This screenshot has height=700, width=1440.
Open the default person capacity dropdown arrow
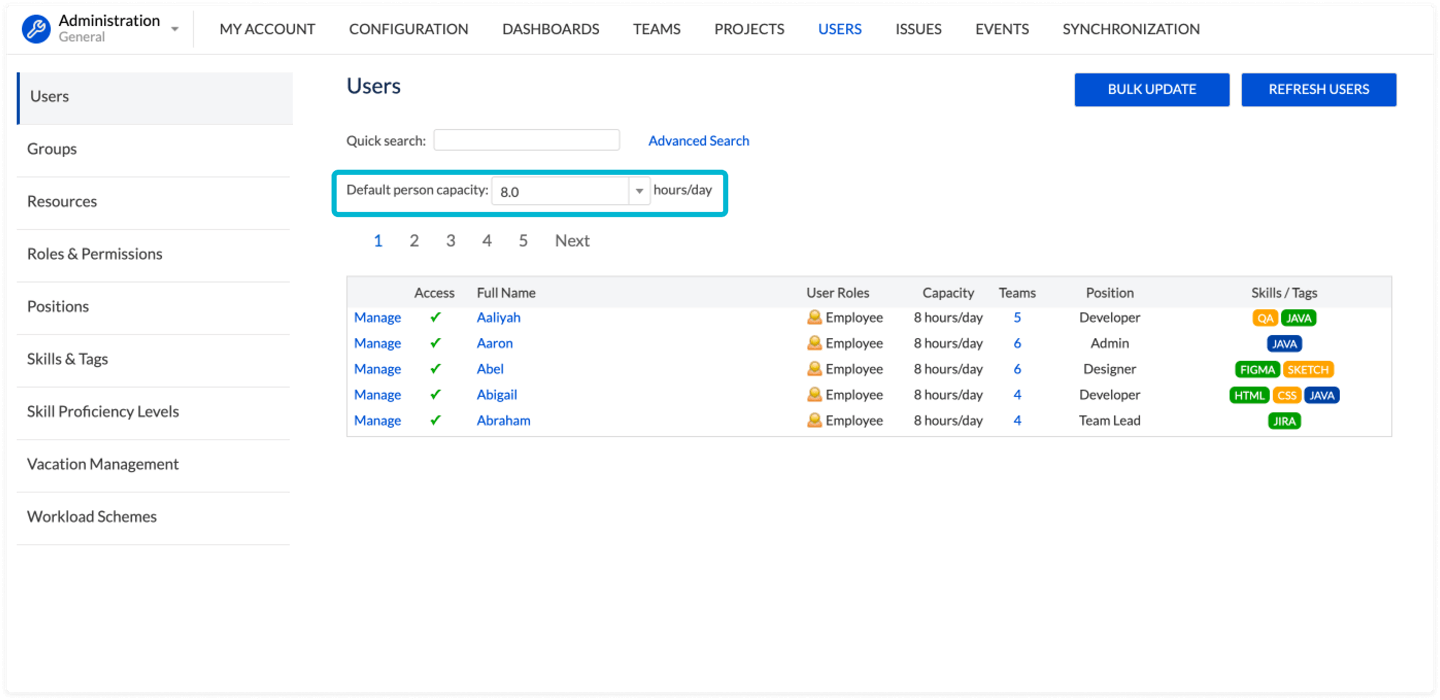pos(639,191)
